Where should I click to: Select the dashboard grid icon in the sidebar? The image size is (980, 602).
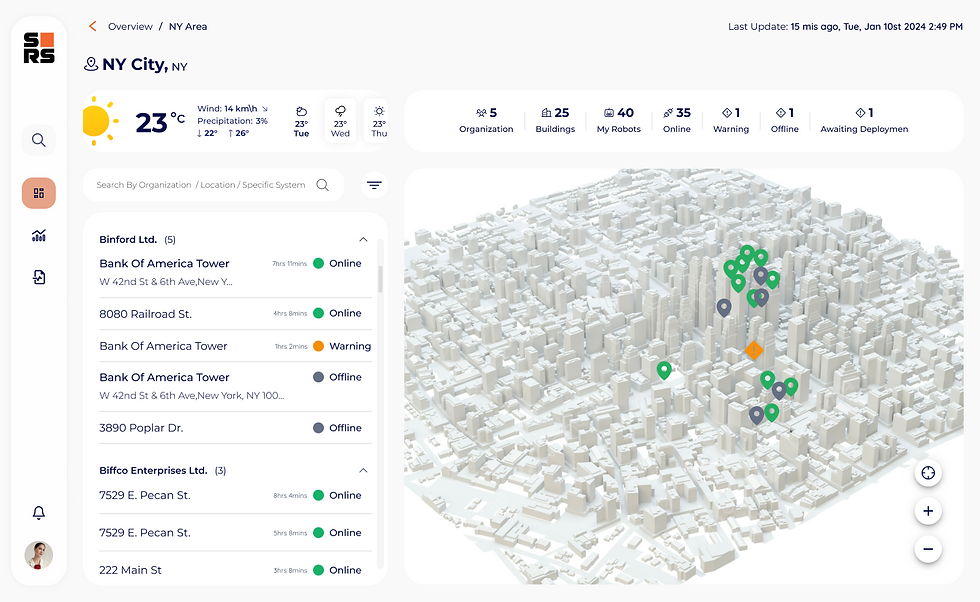point(38,192)
